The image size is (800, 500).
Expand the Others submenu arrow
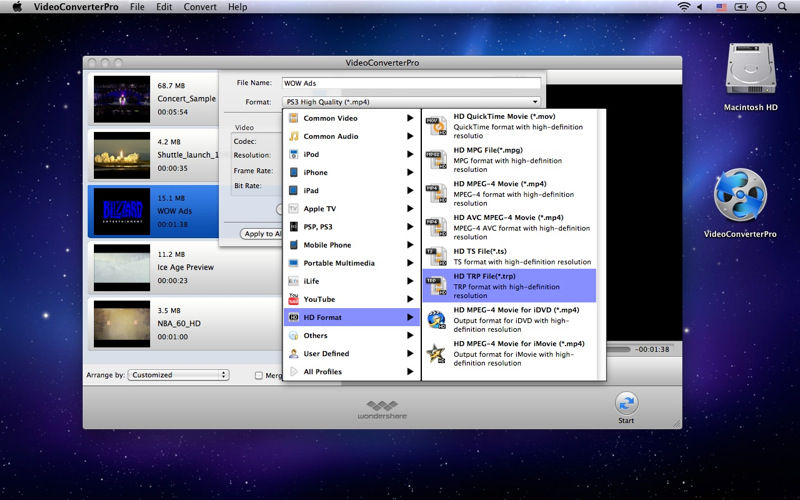410,335
